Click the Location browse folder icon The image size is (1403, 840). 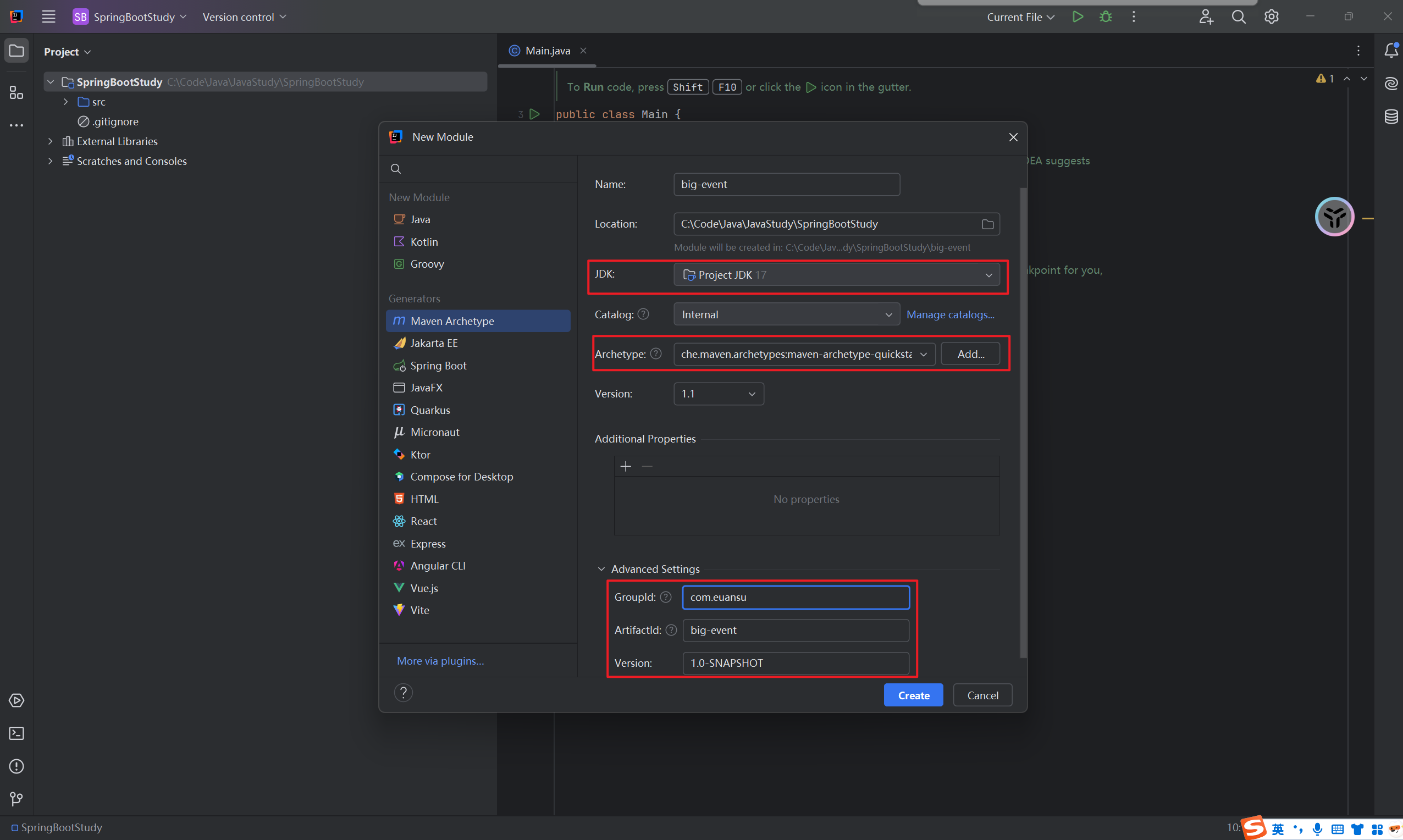point(987,224)
